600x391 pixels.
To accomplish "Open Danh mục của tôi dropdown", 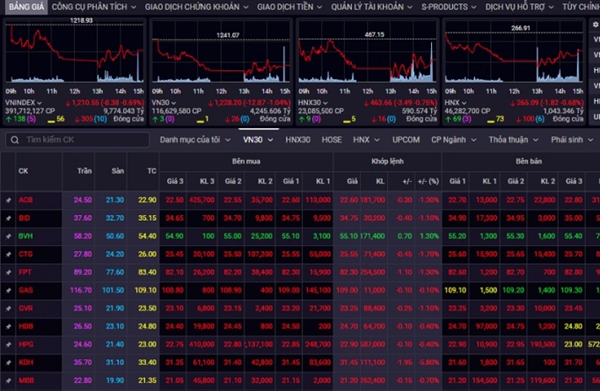I will (195, 140).
